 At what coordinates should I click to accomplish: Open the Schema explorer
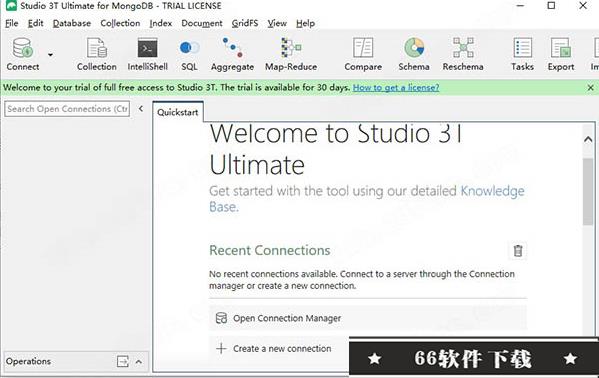click(x=414, y=54)
